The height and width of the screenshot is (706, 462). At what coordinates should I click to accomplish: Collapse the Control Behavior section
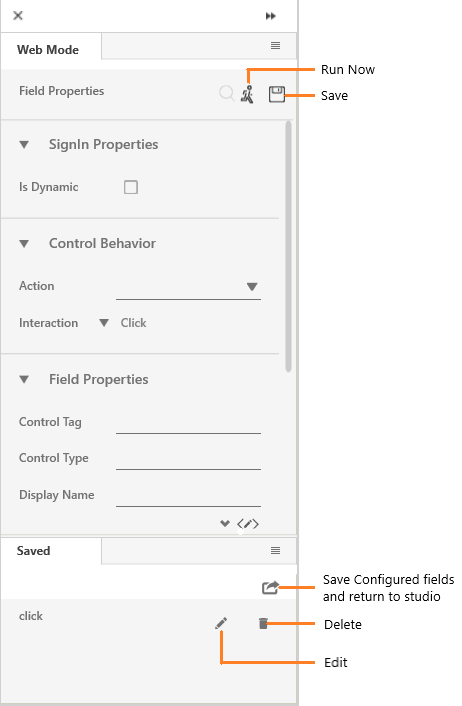click(x=24, y=244)
